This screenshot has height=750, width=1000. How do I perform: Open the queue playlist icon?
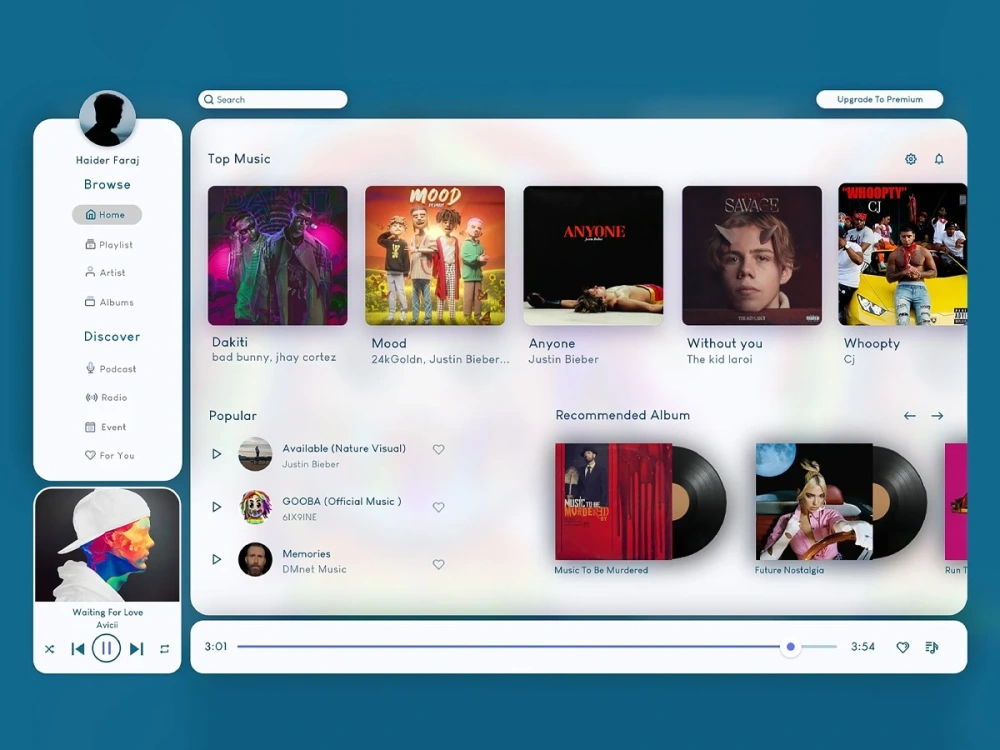[932, 647]
